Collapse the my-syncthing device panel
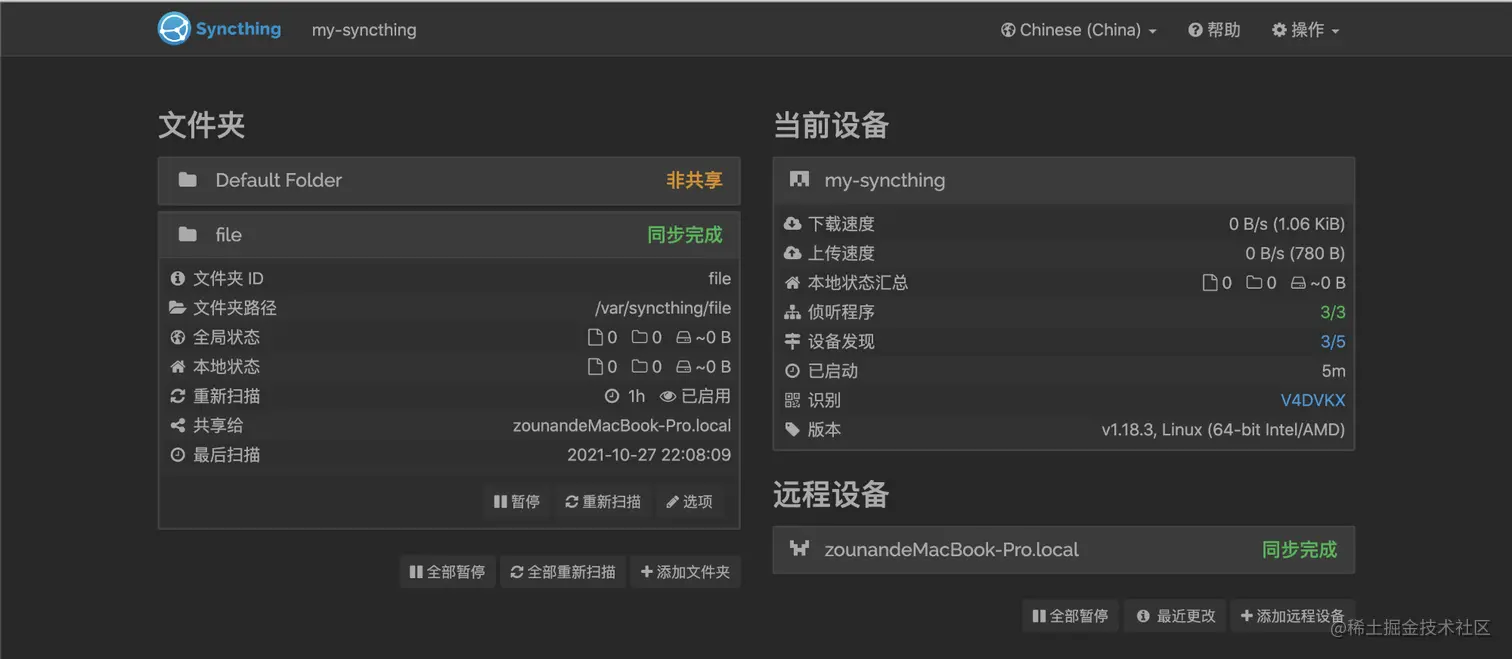 tap(1064, 180)
